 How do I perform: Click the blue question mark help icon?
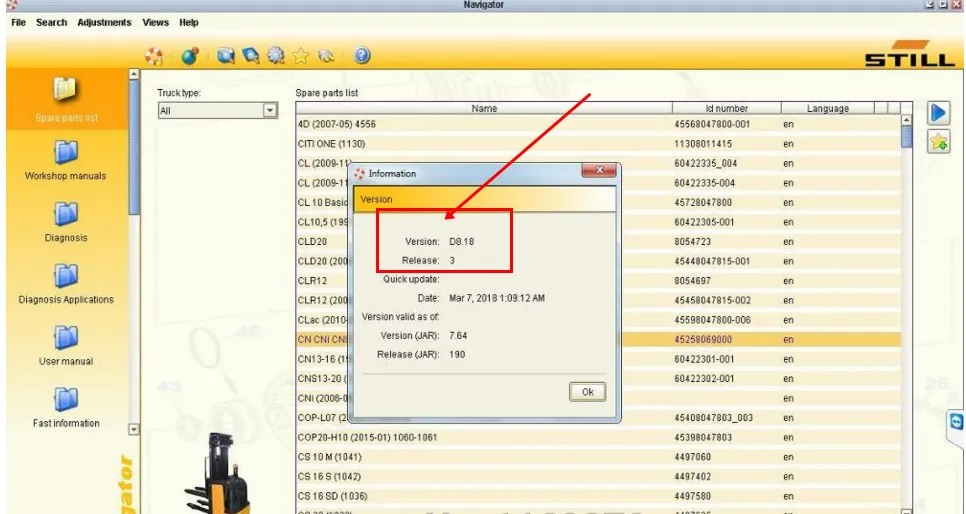362,55
